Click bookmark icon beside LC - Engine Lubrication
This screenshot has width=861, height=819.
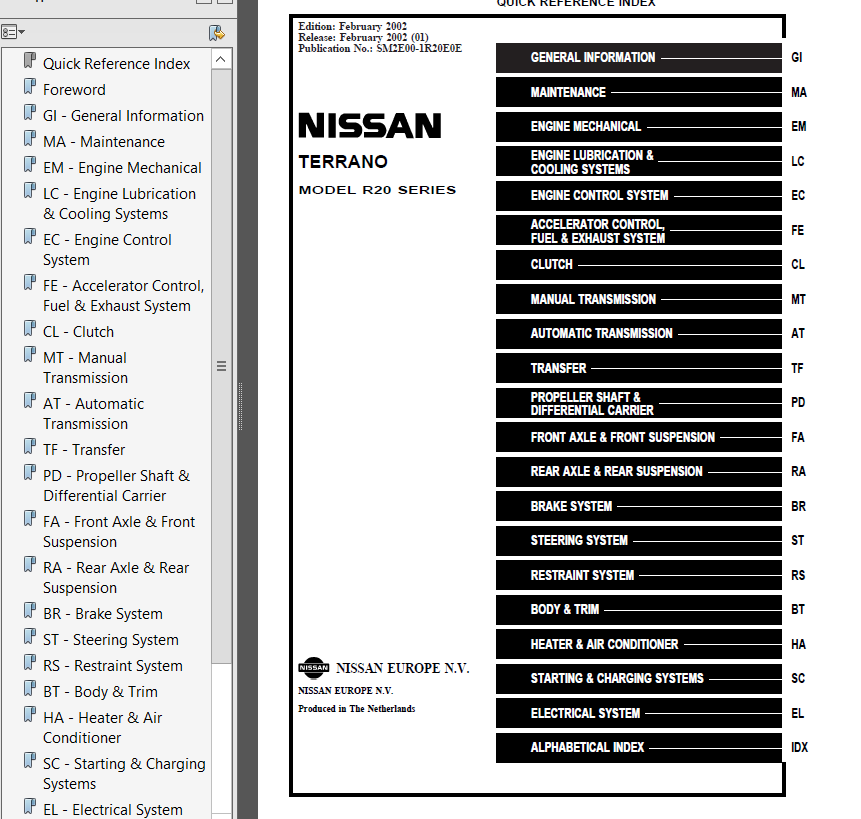point(30,190)
